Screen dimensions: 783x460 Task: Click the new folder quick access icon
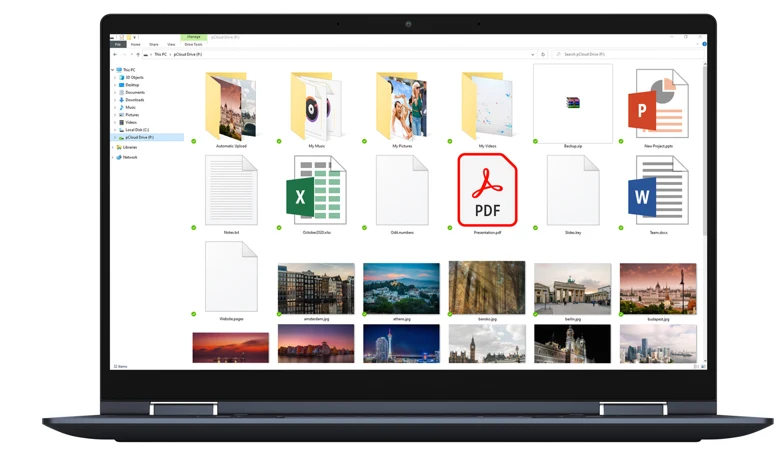click(128, 37)
